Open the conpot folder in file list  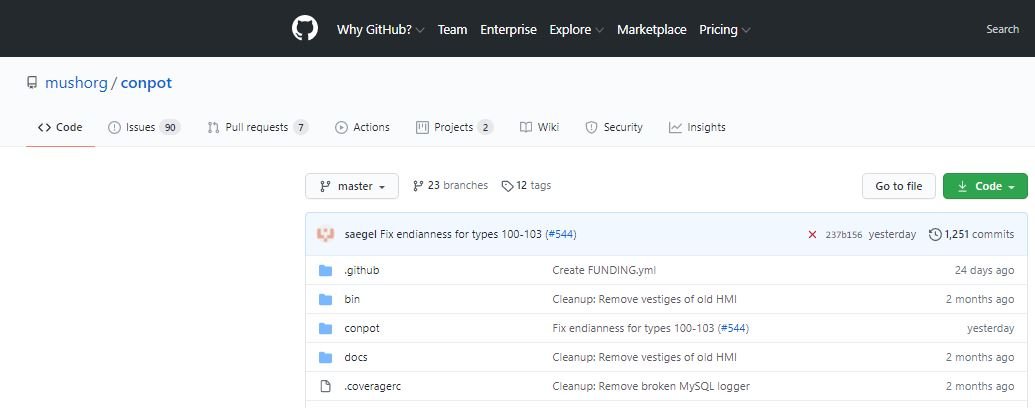point(362,328)
